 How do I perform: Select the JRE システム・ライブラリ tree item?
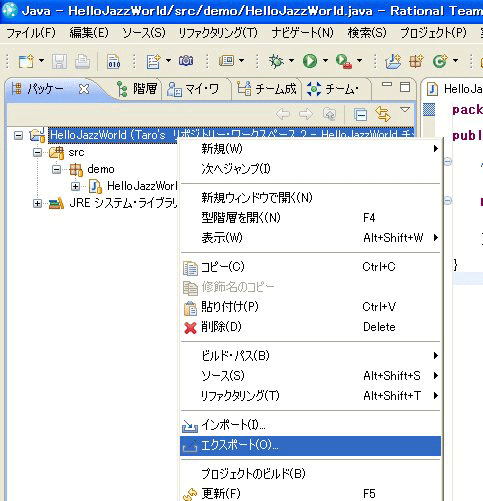123,203
